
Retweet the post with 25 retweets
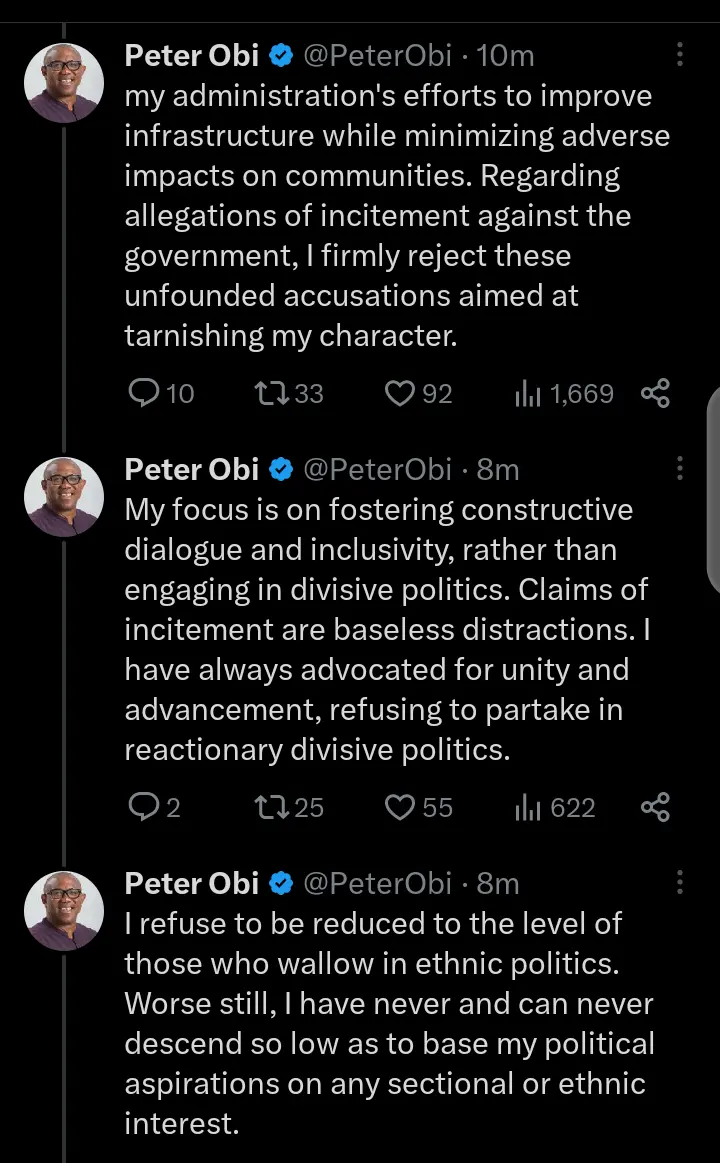click(x=270, y=808)
